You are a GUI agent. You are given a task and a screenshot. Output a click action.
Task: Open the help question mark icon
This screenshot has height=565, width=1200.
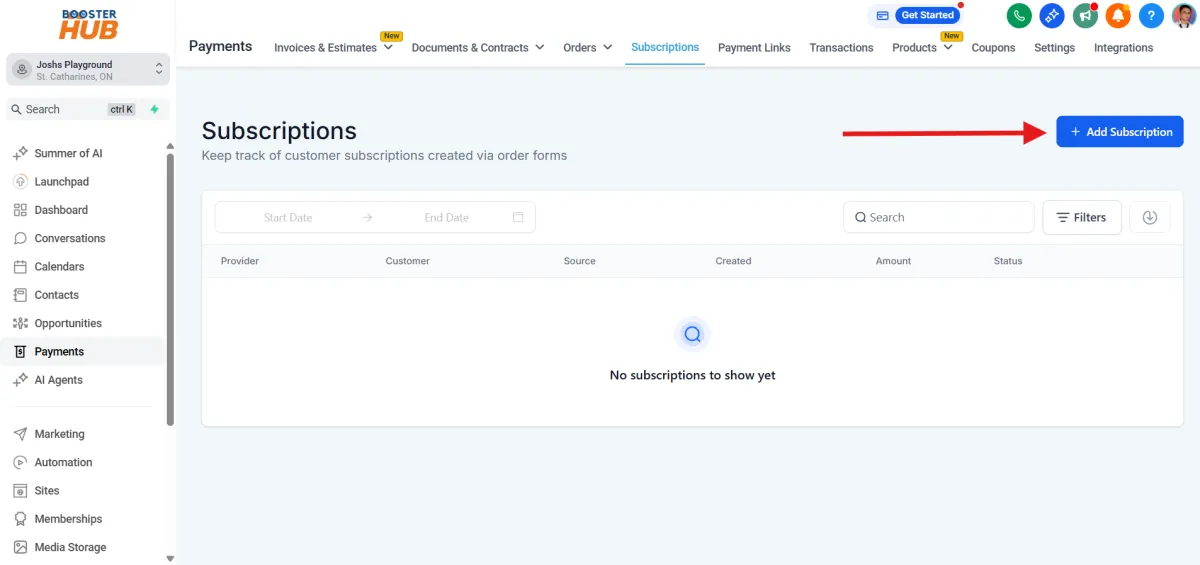point(1151,15)
